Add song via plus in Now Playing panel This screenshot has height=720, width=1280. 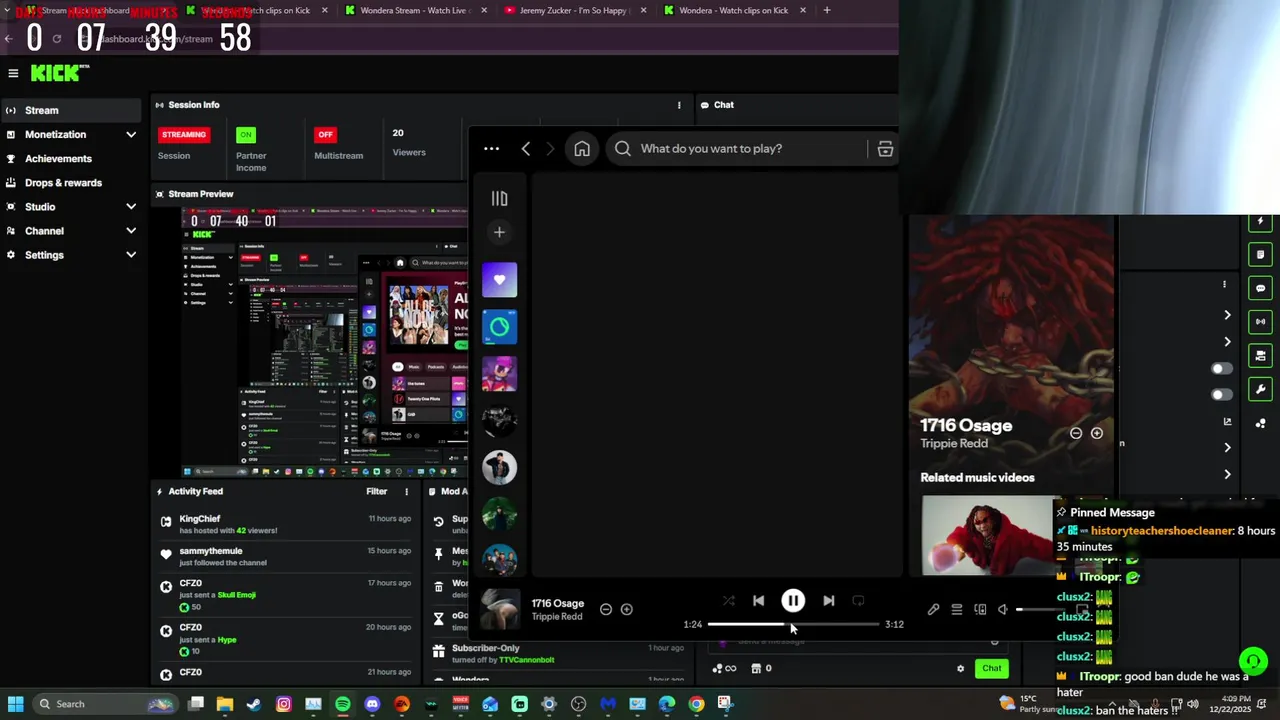(1097, 433)
